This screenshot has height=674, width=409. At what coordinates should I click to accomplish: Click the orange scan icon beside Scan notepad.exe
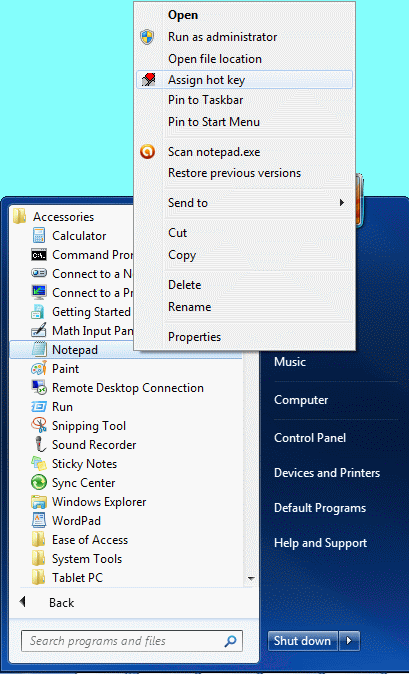coord(147,152)
